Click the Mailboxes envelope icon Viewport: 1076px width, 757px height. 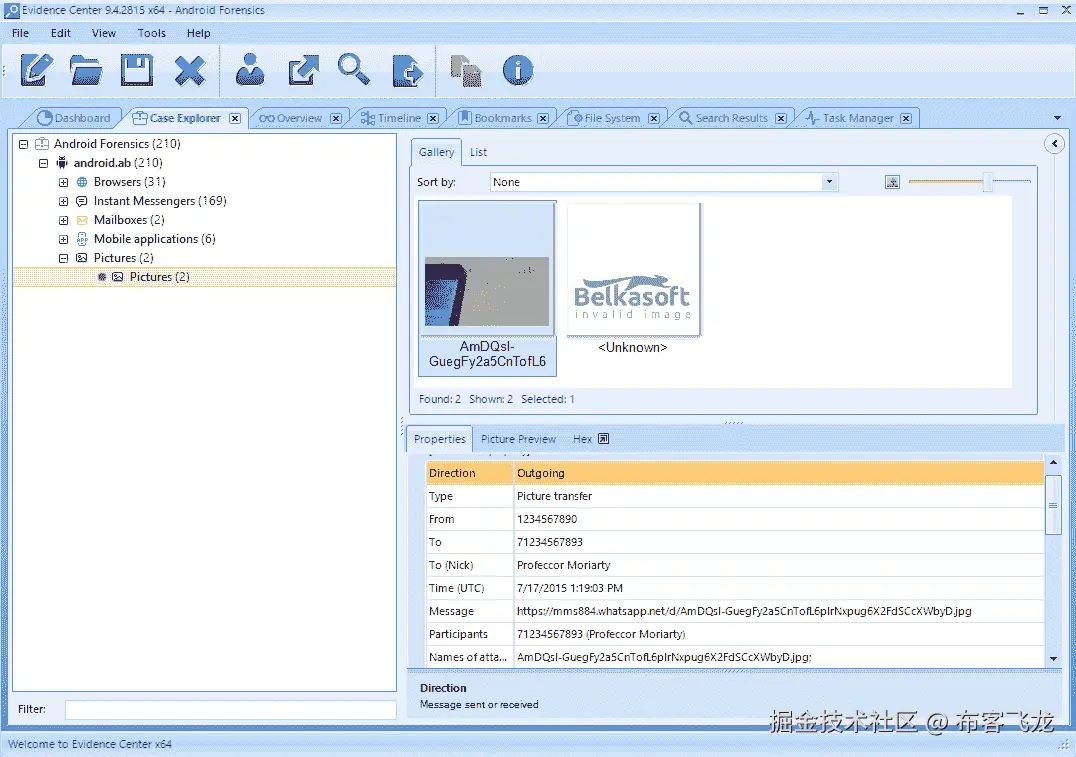[82, 220]
